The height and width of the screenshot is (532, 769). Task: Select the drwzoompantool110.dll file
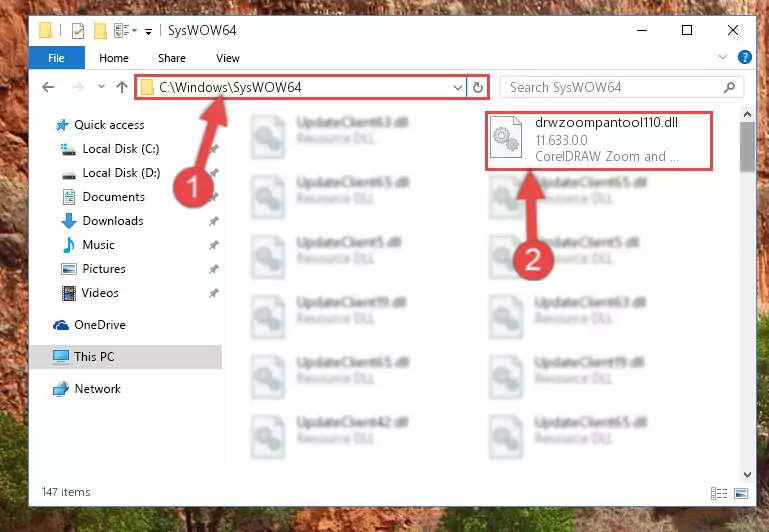click(599, 141)
